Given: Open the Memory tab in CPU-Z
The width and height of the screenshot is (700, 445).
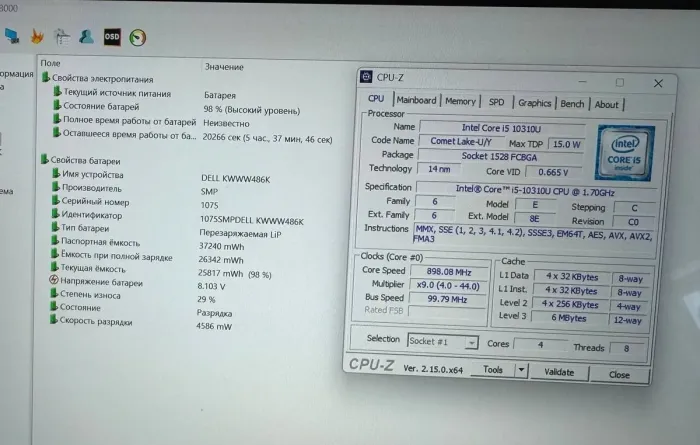Looking at the screenshot, I should coord(460,101).
